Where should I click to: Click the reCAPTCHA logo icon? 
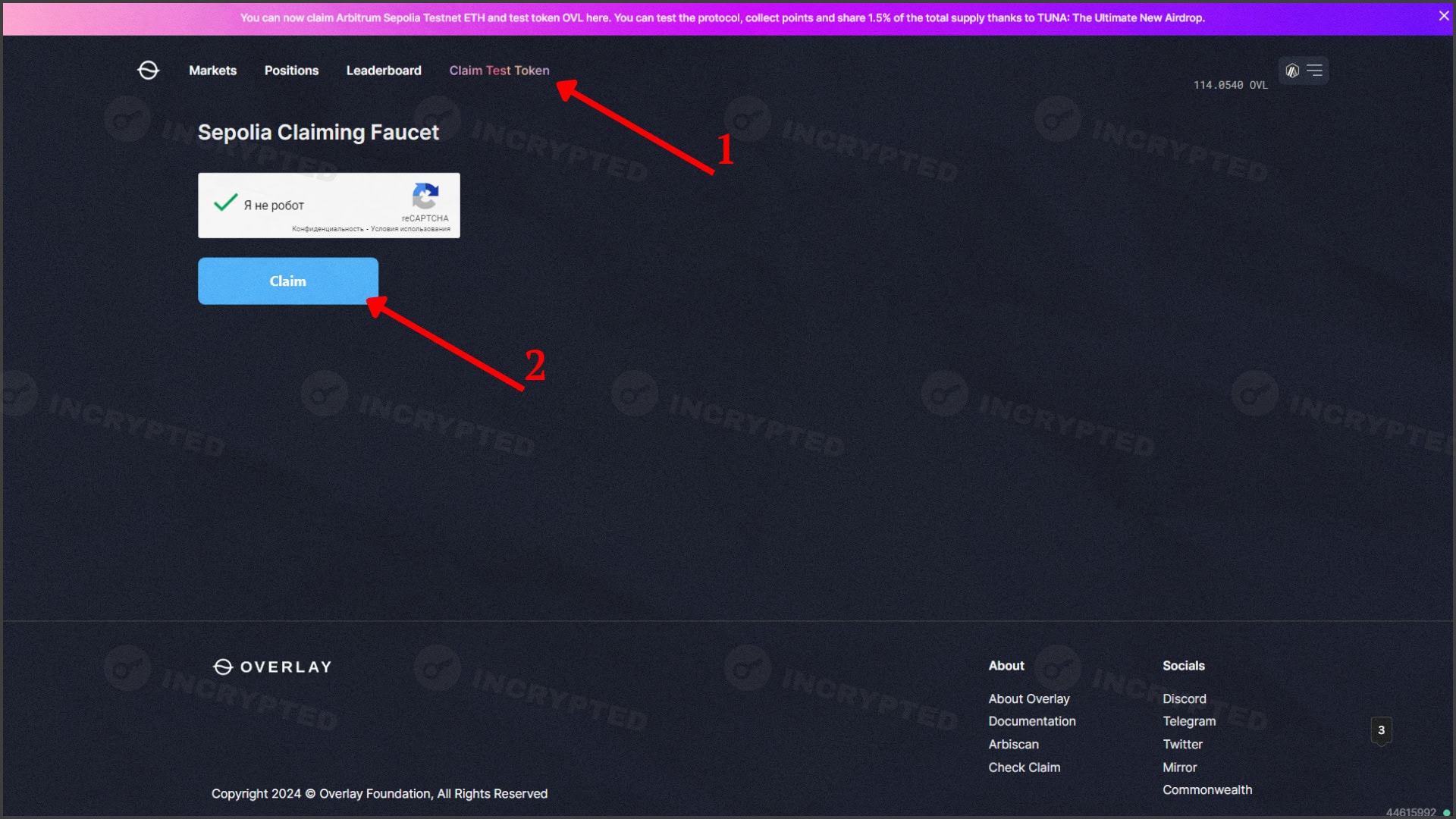click(425, 196)
